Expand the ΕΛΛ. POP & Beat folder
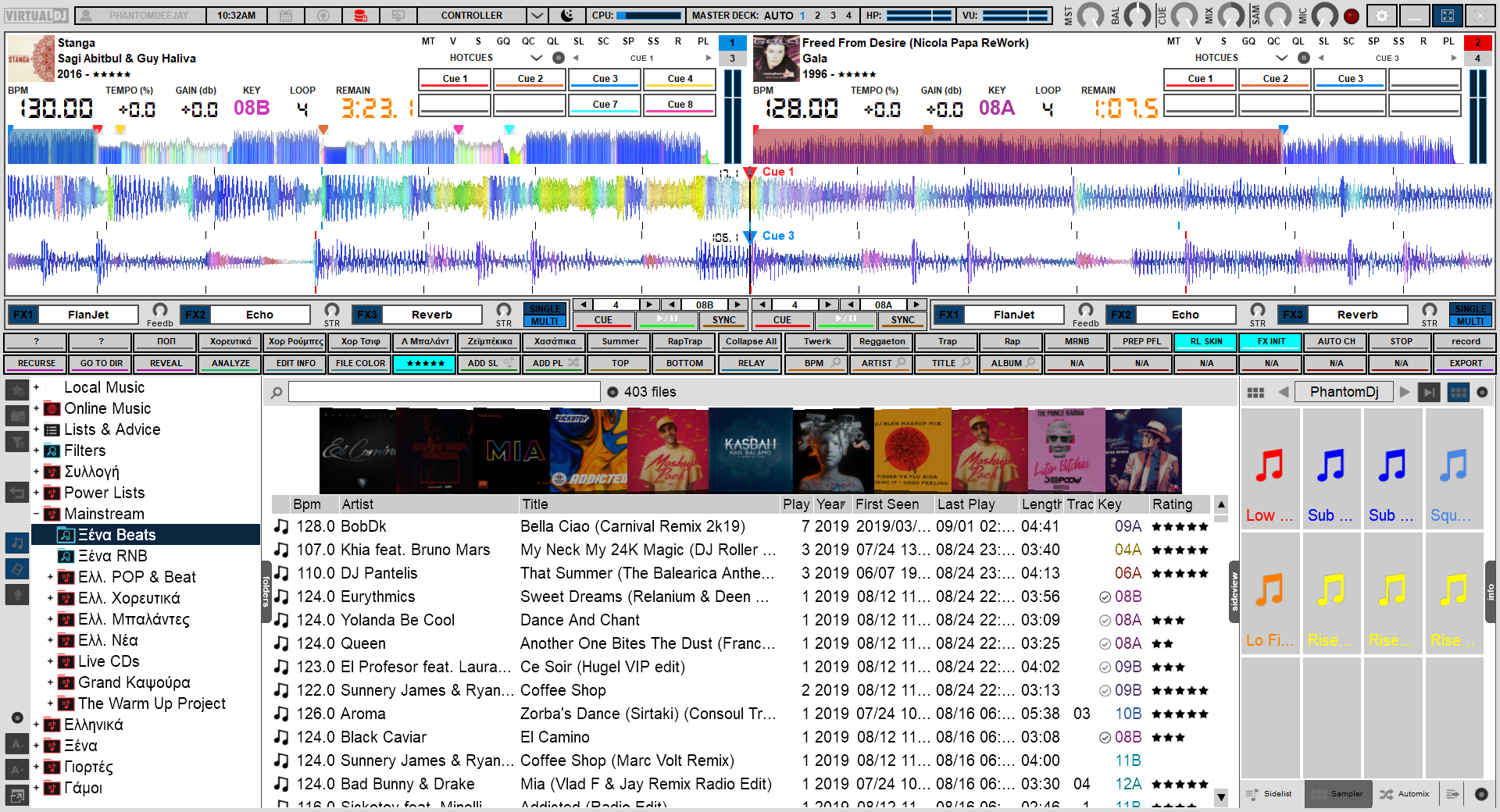The image size is (1500, 812). 50,577
